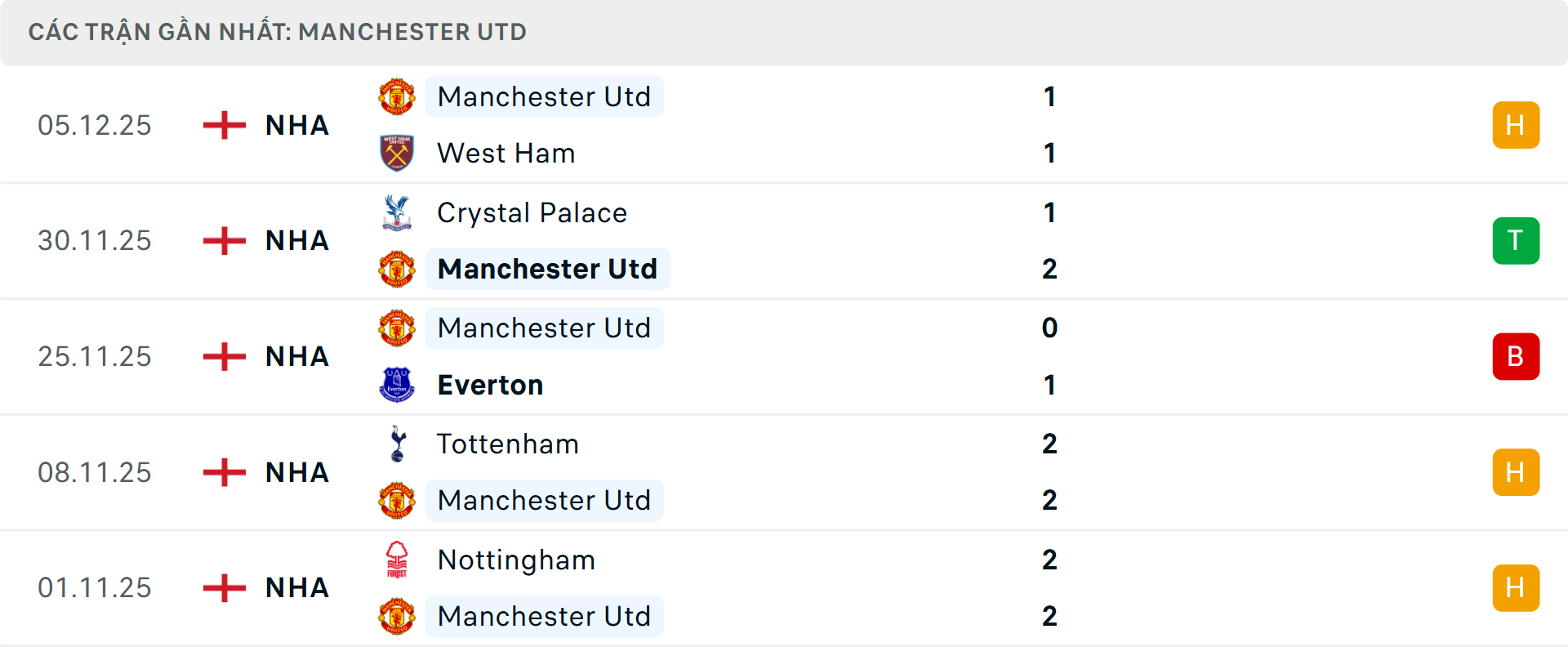This screenshot has height=647, width=1568.
Task: Select the NHA league label on 25.11.25
Action: [x=297, y=357]
